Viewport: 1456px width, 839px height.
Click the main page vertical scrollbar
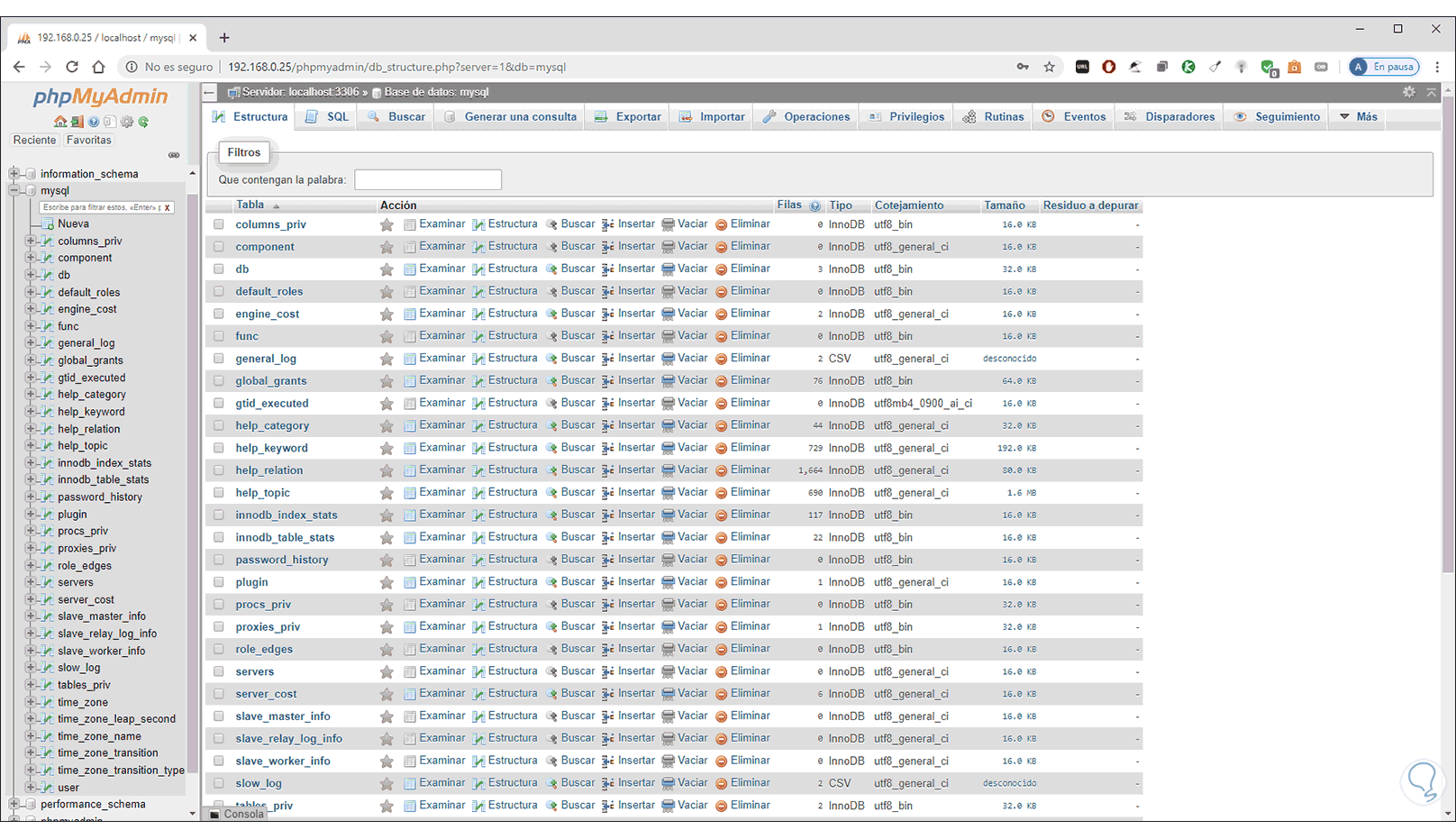1448,333
